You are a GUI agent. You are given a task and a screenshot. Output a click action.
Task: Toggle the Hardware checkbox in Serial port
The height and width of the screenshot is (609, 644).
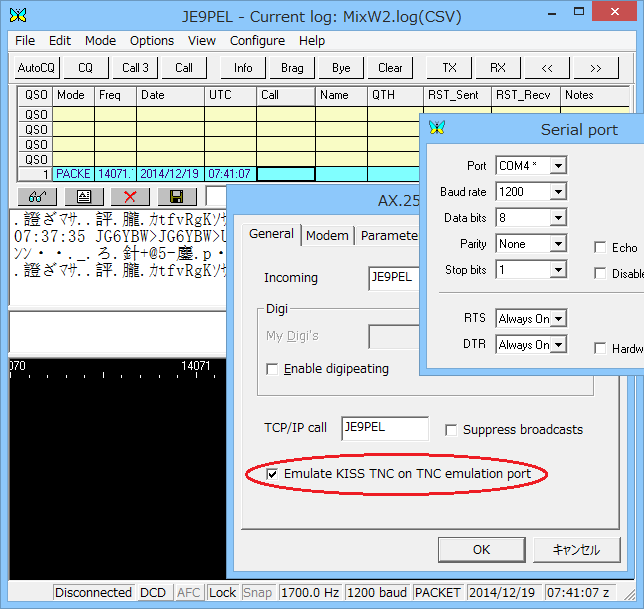(600, 349)
